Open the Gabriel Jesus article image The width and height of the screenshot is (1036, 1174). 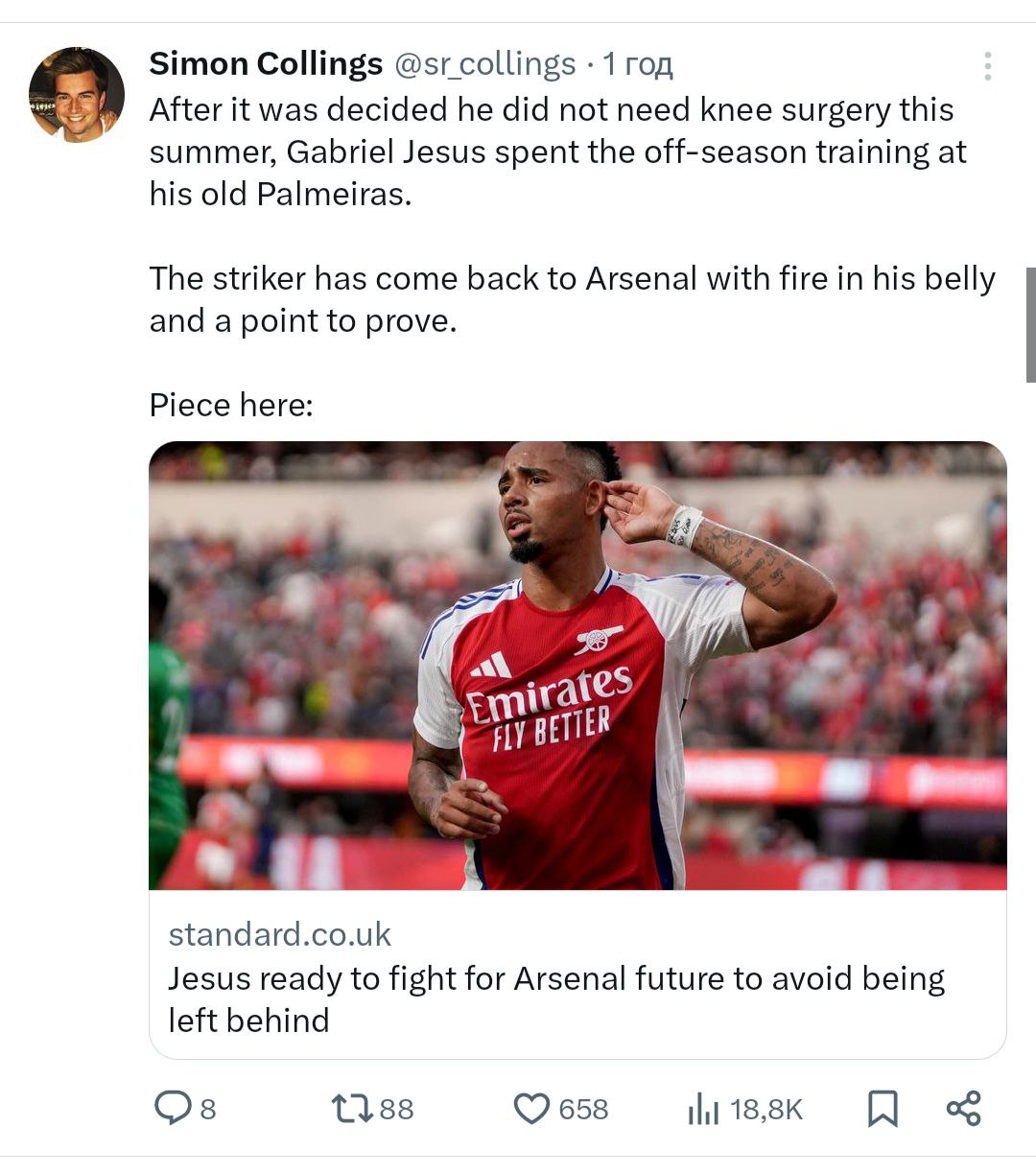pyautogui.click(x=577, y=665)
